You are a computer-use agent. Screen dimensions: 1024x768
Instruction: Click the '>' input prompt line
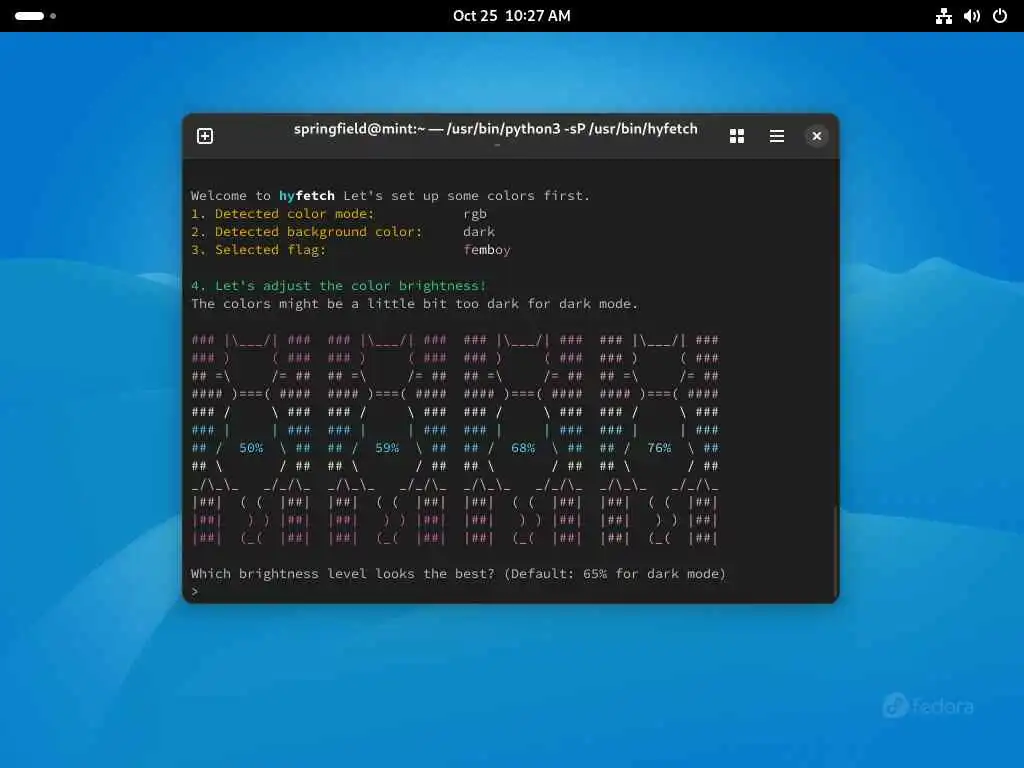[x=195, y=592]
